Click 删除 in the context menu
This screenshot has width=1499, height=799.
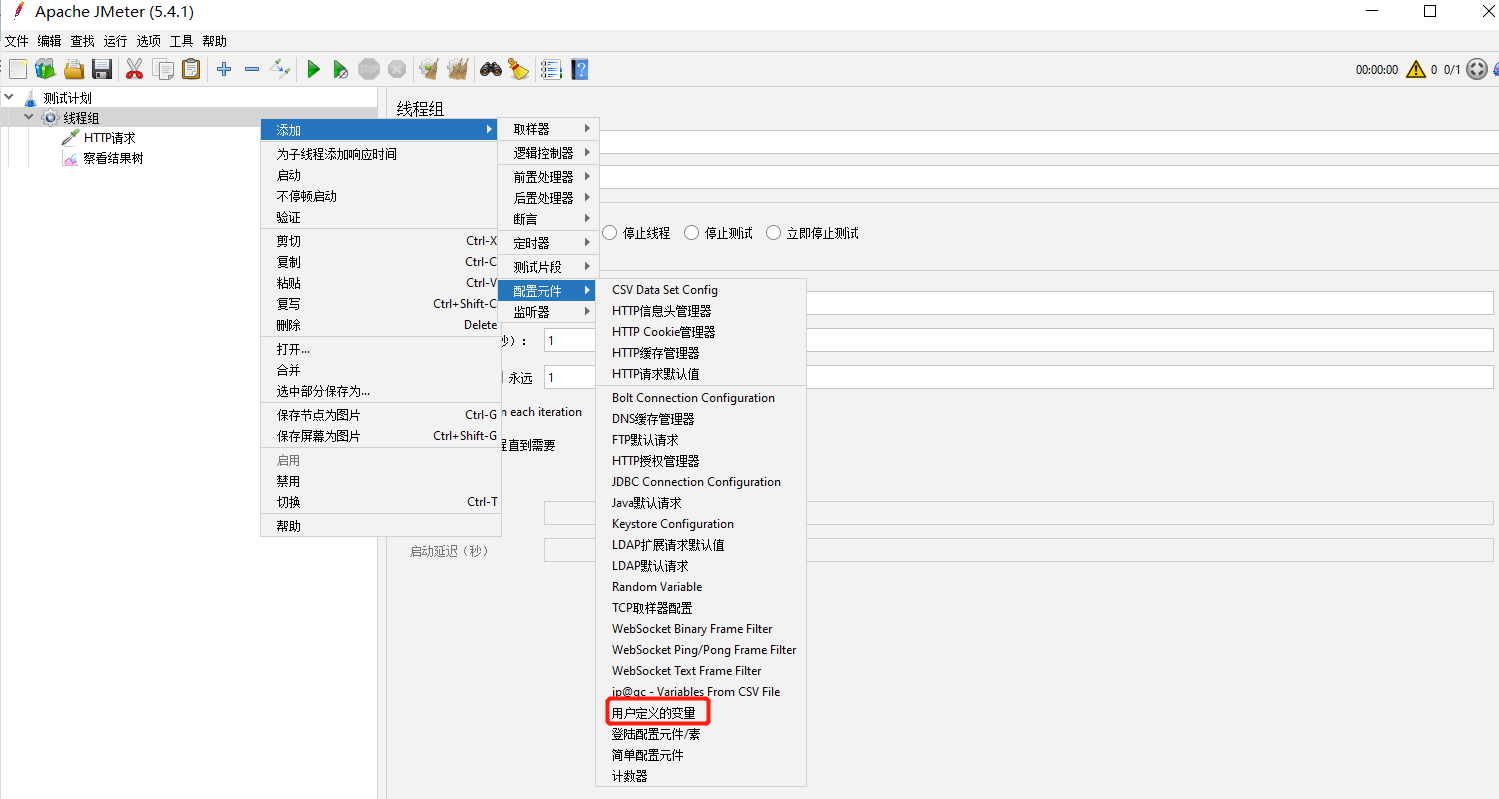point(288,325)
